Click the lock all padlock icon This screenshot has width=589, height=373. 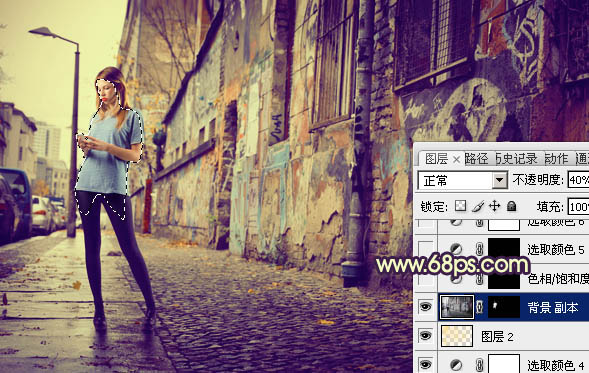511,206
